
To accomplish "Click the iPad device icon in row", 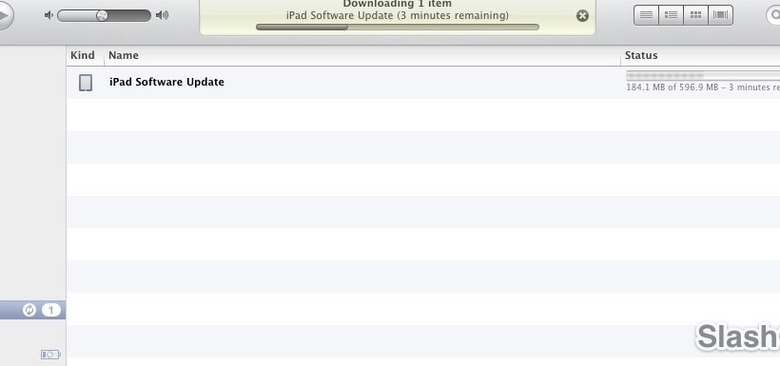I will [86, 83].
